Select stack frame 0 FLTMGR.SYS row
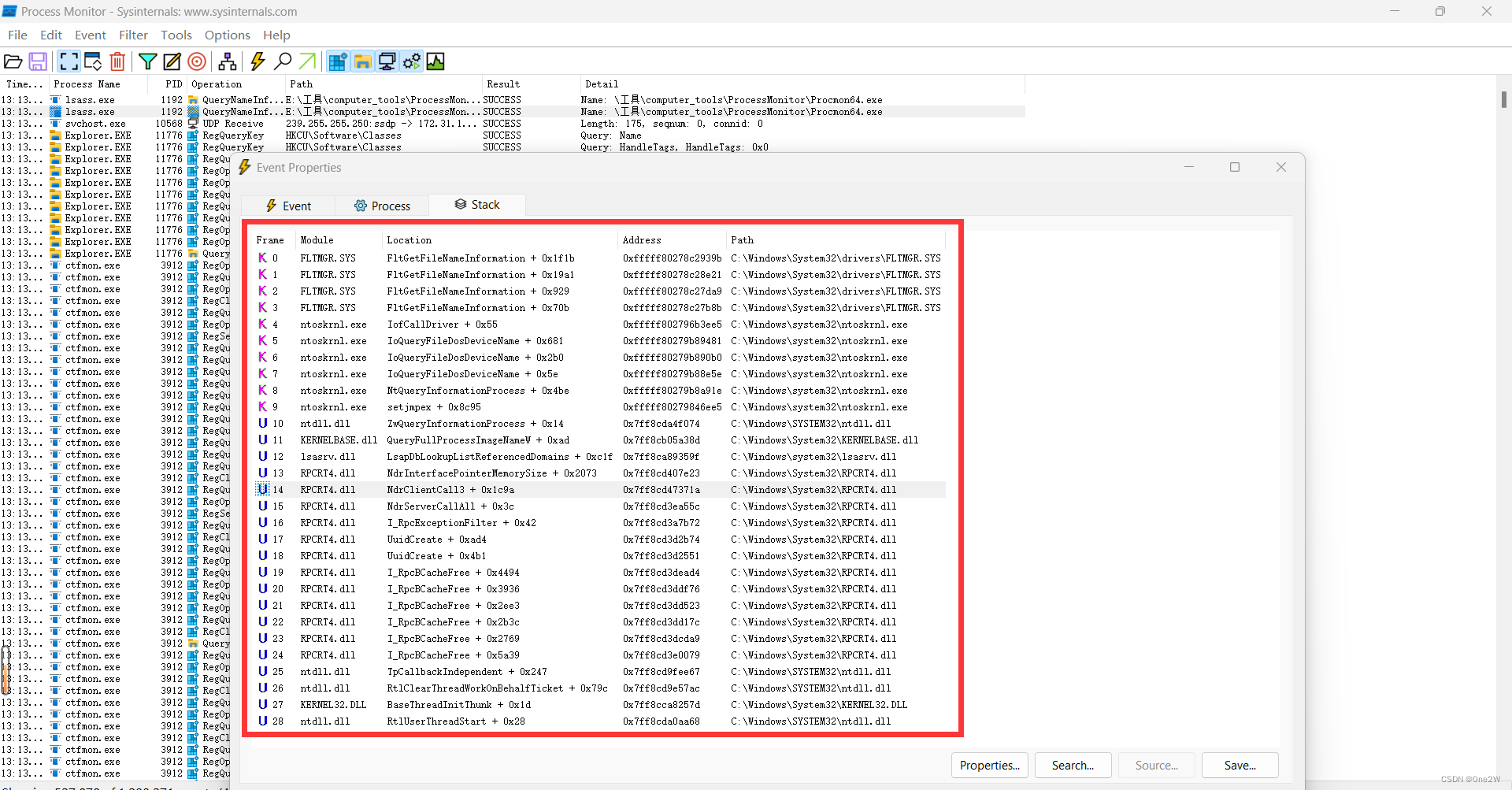 pos(598,258)
